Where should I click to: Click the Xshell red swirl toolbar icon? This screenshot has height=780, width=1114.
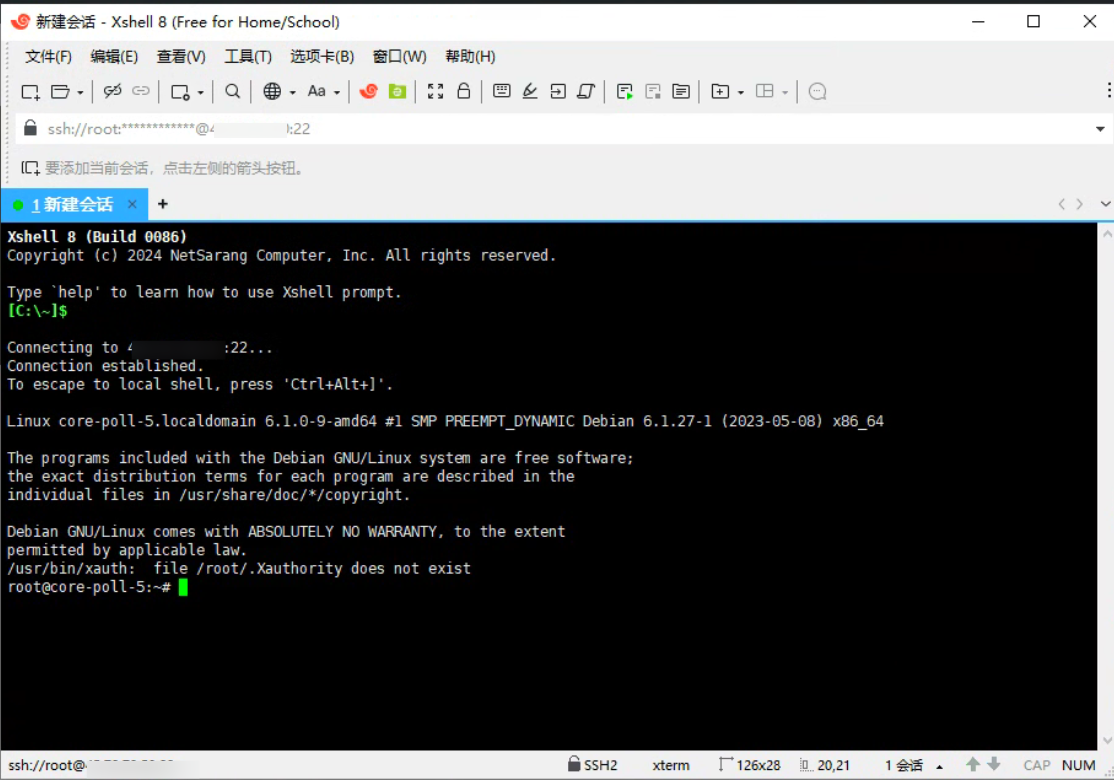tap(369, 92)
